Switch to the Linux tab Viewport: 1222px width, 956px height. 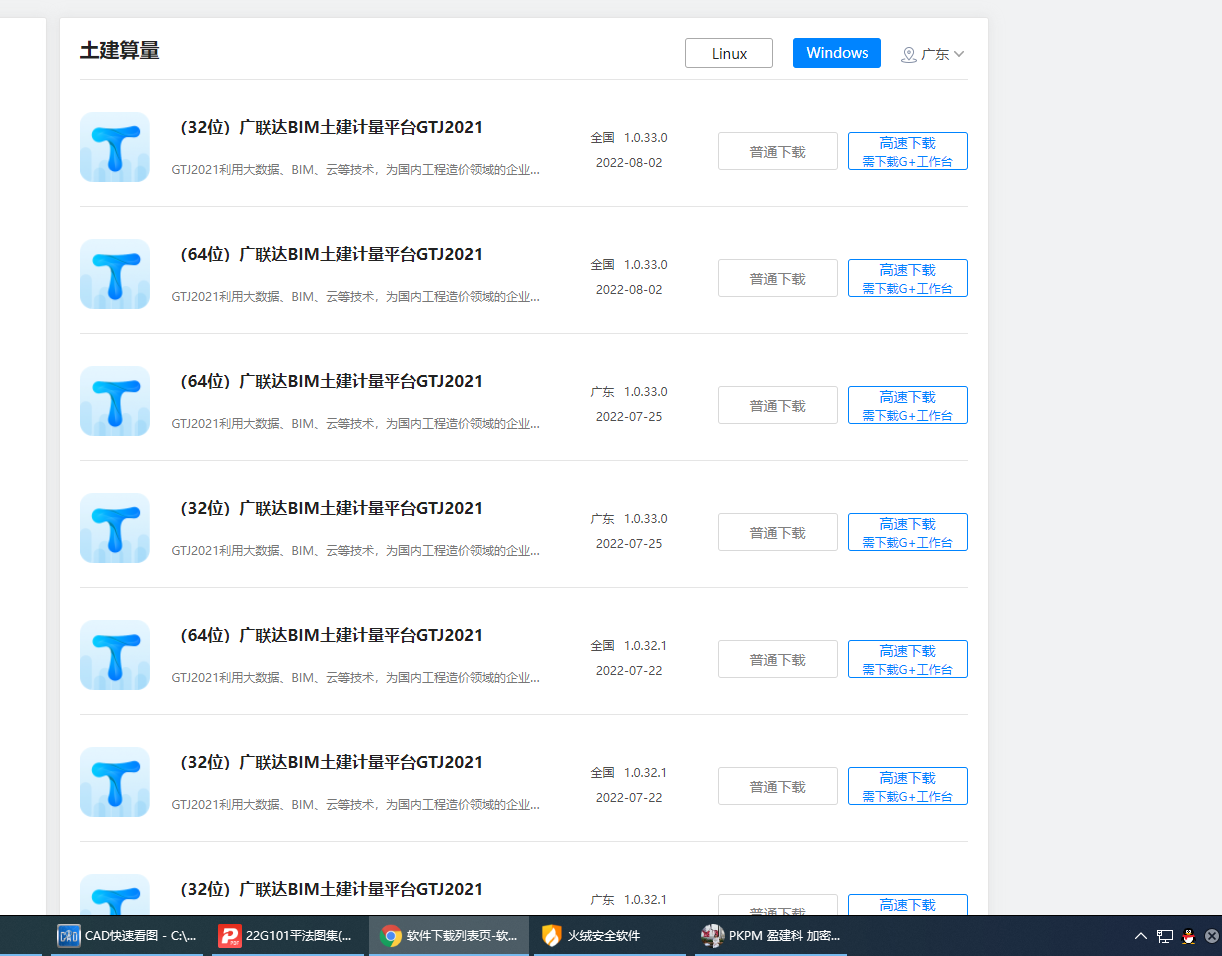point(729,53)
